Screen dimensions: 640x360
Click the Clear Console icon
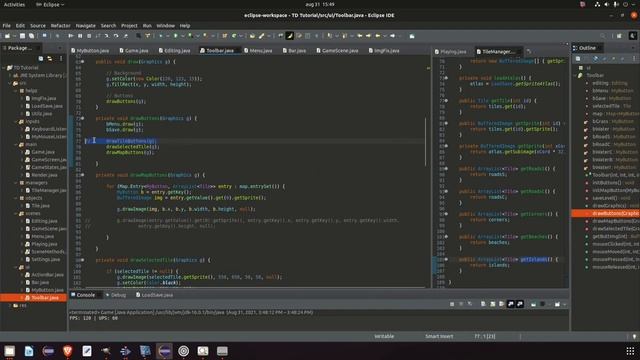coord(483,304)
